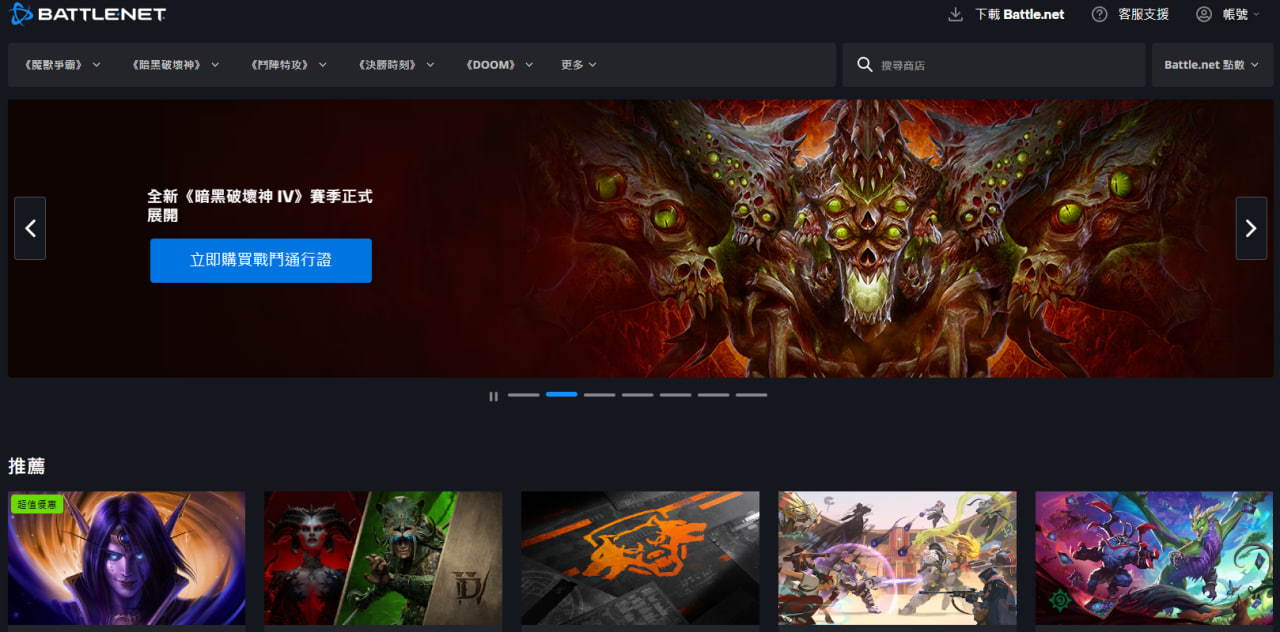
Task: Select the sixth carousel indicator
Action: click(713, 395)
